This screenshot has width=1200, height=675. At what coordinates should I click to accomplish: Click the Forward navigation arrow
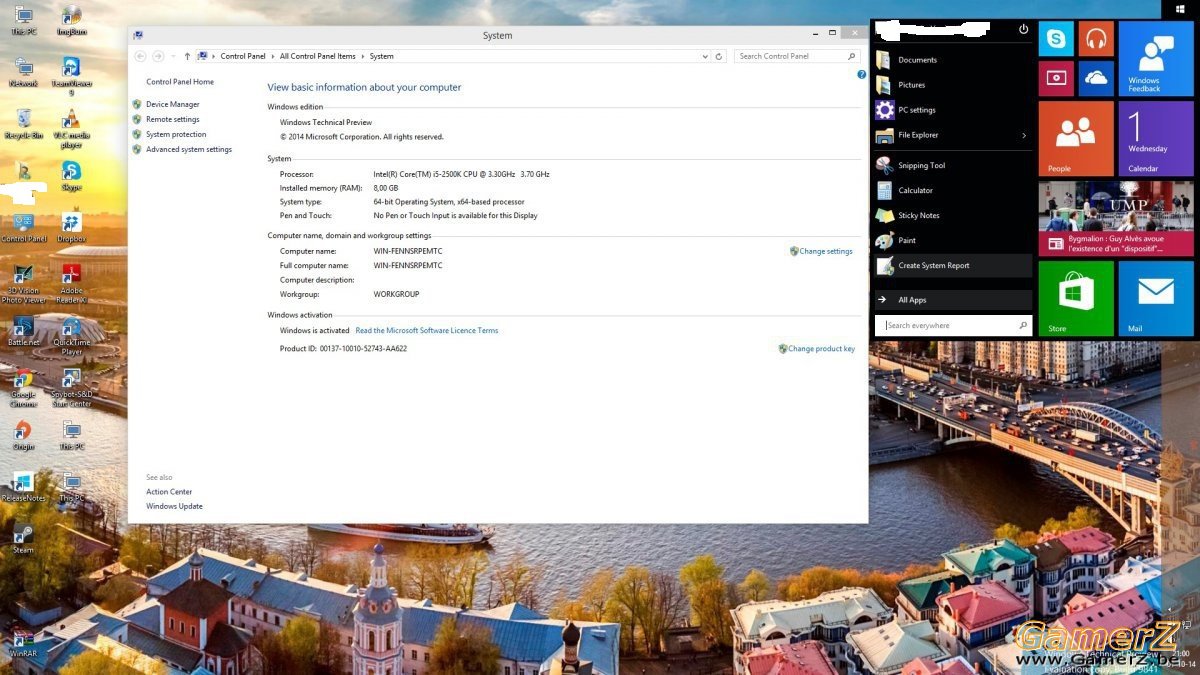pyautogui.click(x=158, y=56)
